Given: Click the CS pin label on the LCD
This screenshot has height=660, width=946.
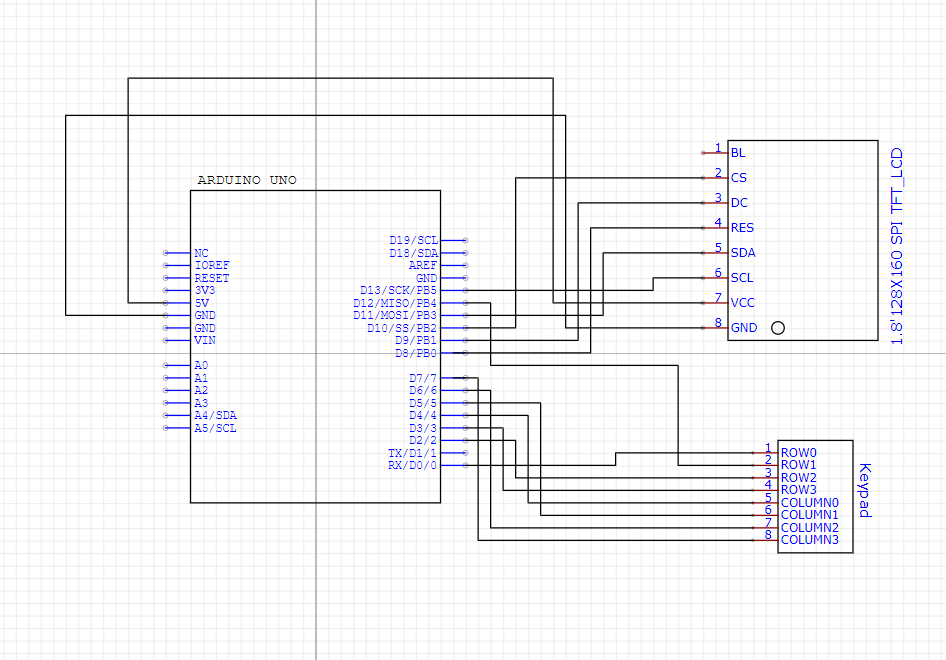Looking at the screenshot, I should pos(738,178).
